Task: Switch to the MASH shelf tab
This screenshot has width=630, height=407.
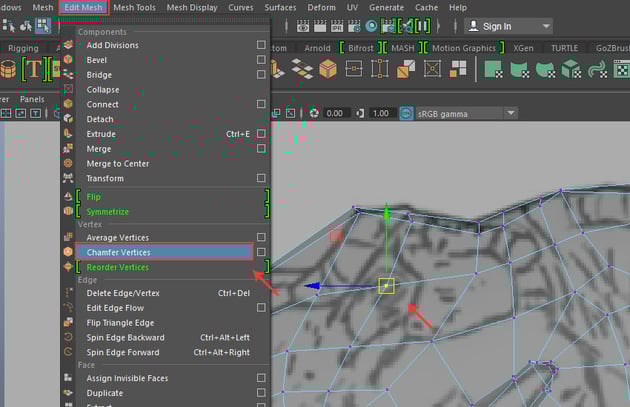Action: 403,48
